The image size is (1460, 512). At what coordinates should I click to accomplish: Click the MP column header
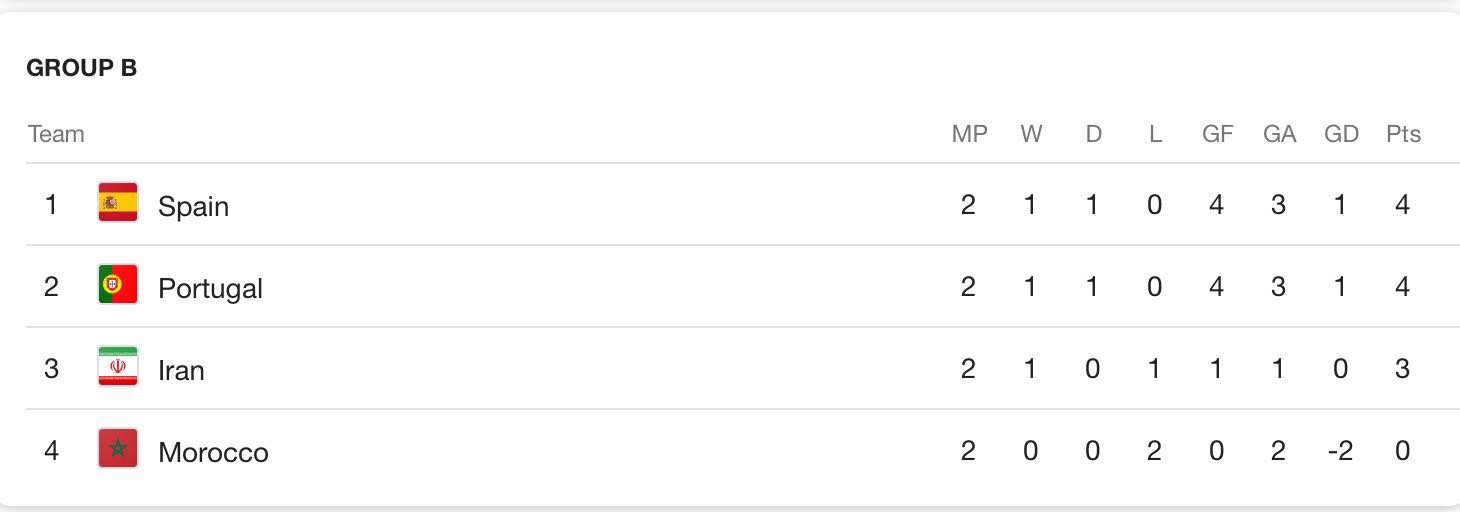tap(969, 134)
